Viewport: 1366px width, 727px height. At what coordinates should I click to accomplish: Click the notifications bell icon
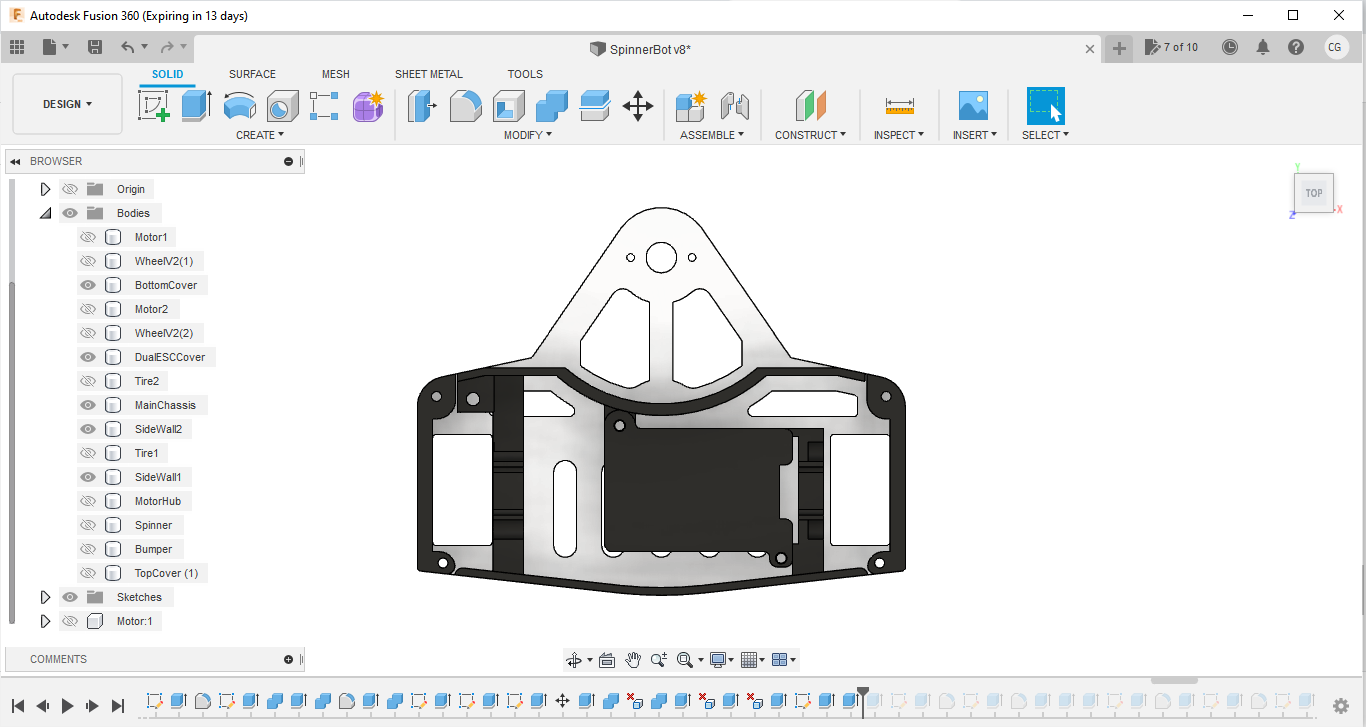click(1262, 46)
